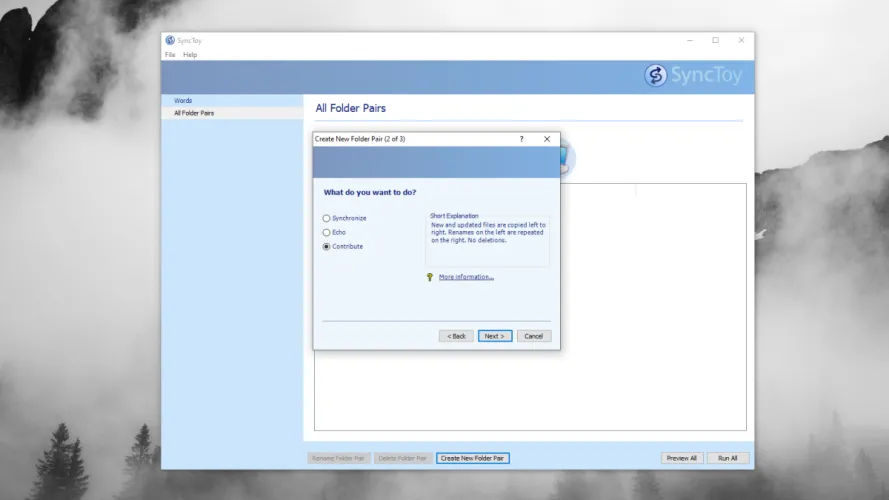The height and width of the screenshot is (500, 889).
Task: Close the Create New Folder Pair dialog
Action: click(547, 139)
